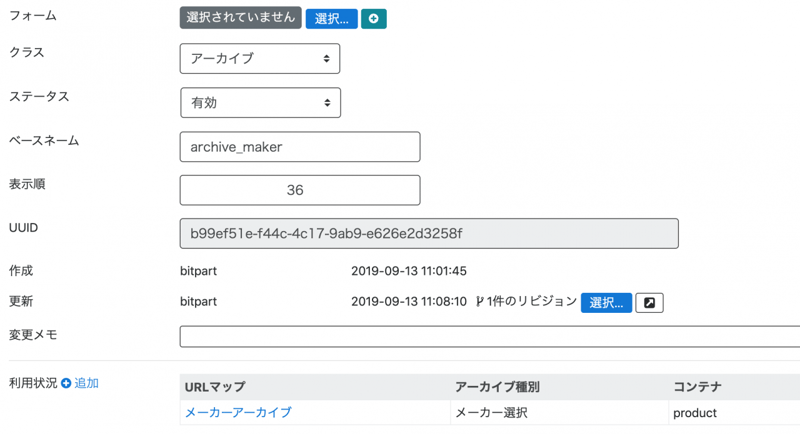Screen dimensions: 800x434
Task: Expand the ステータス dropdown showing 有効
Action: (260, 102)
